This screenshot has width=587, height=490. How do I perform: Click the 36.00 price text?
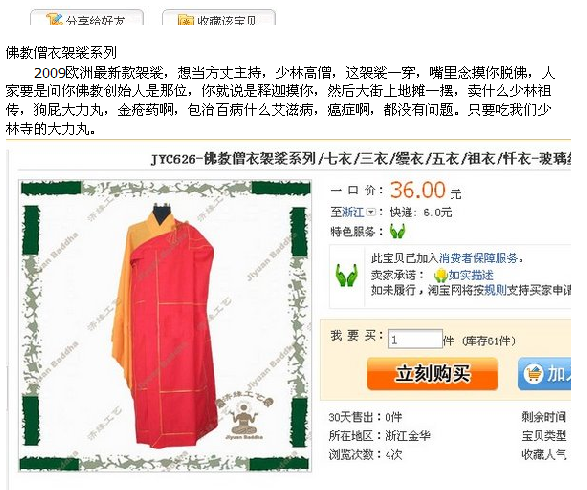click(417, 189)
